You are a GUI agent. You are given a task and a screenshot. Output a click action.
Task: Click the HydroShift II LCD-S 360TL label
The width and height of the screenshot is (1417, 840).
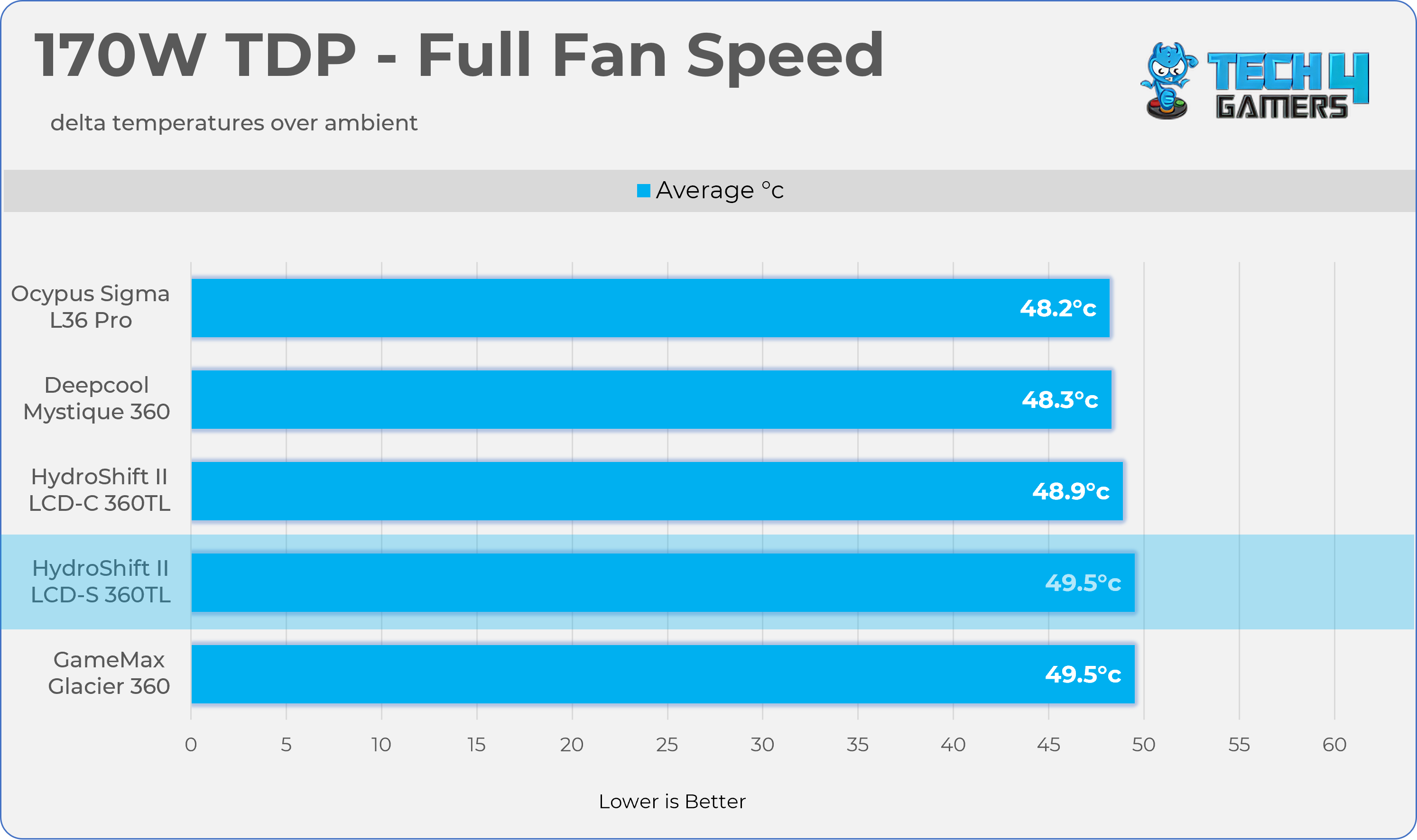click(x=100, y=582)
